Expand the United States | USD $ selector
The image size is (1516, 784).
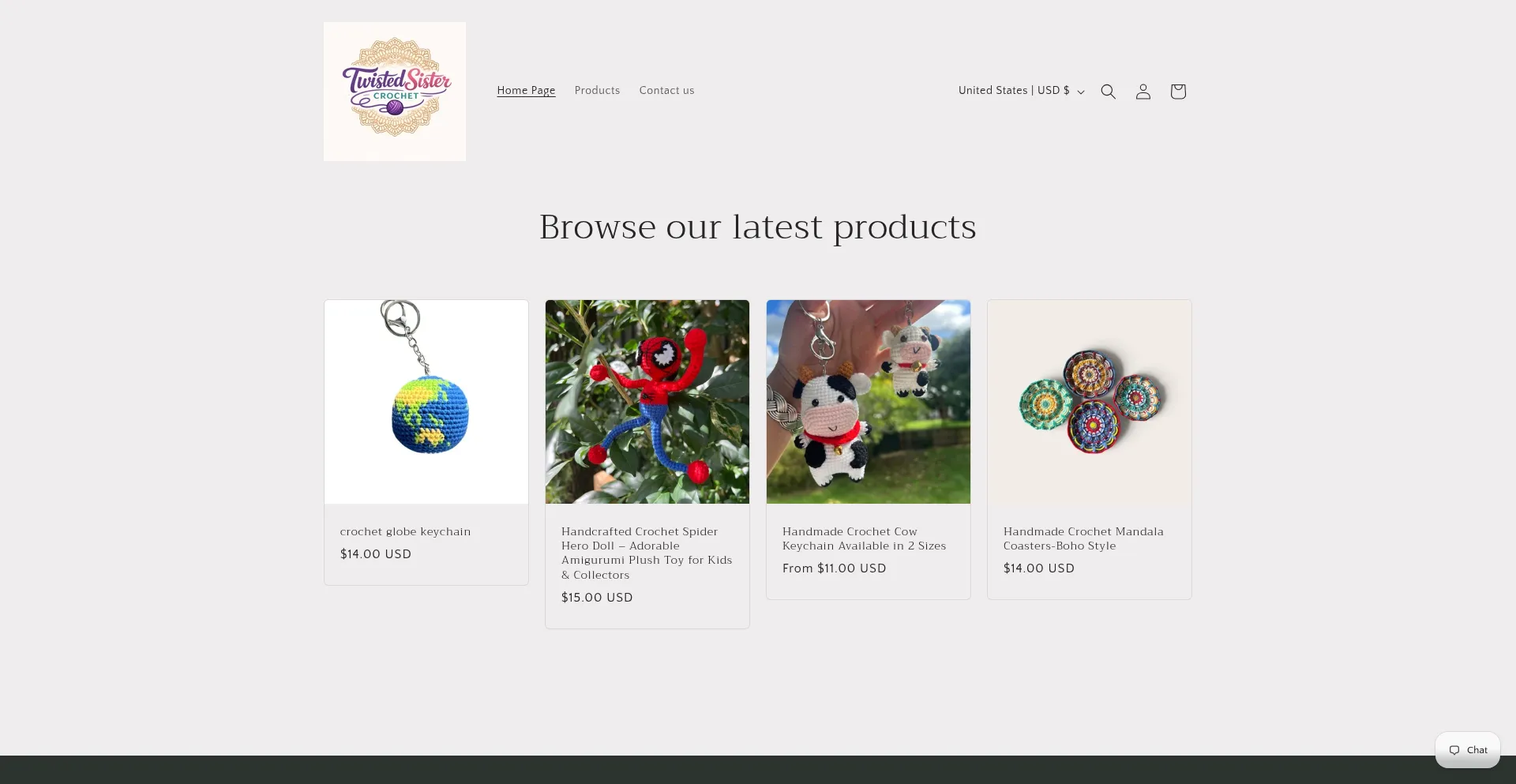click(1021, 91)
